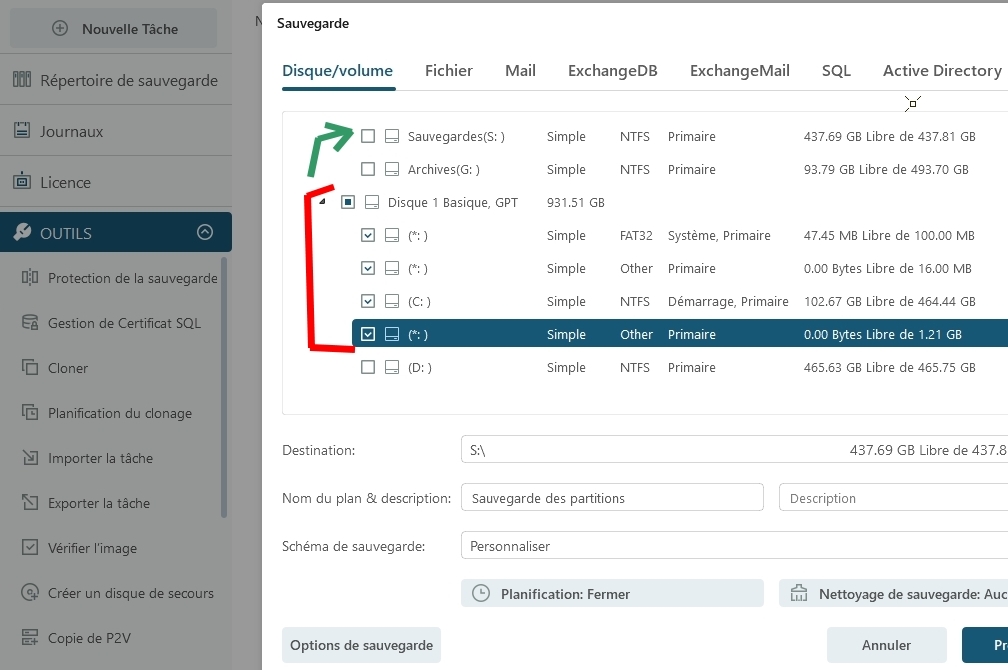Open the ExchangeDB tab
The width and height of the screenshot is (1008, 670).
(x=613, y=70)
